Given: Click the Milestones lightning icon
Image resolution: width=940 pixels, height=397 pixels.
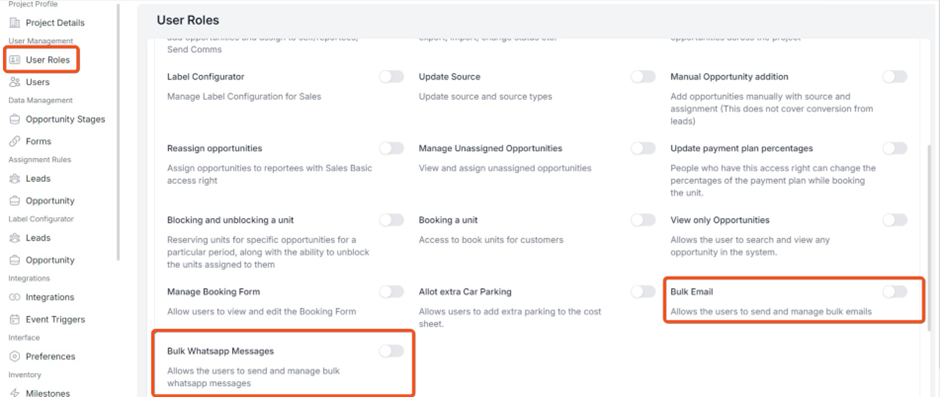Looking at the screenshot, I should (x=15, y=393).
